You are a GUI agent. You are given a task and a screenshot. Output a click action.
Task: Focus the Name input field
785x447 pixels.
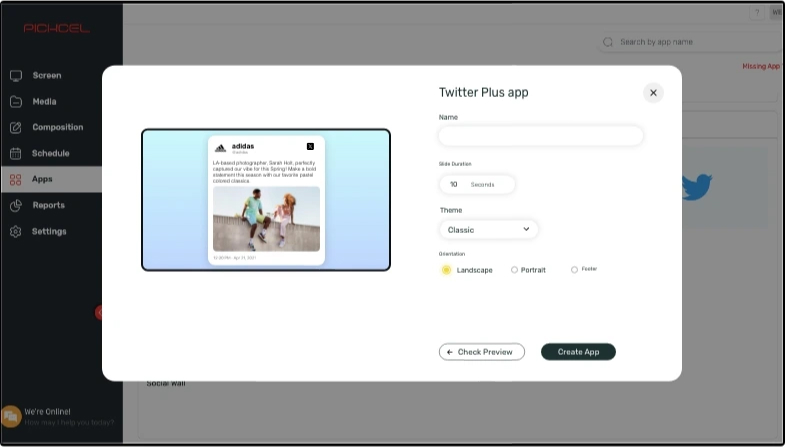[541, 136]
